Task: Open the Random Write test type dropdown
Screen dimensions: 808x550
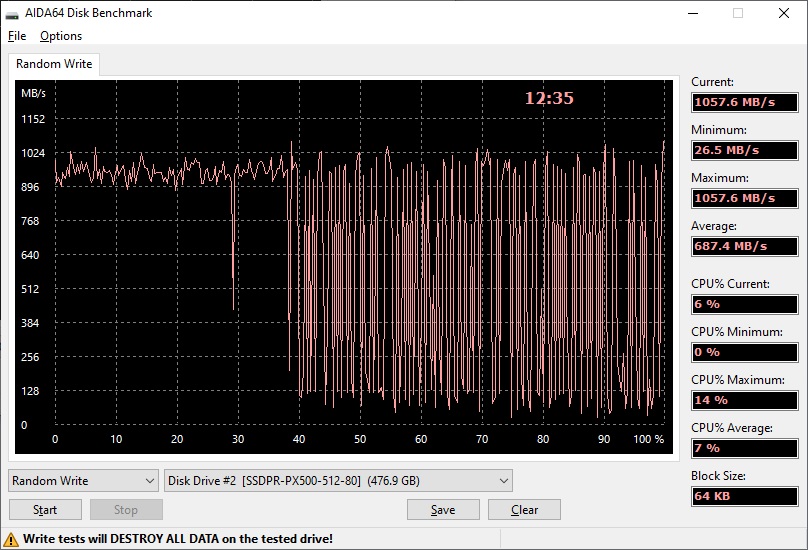Action: pos(83,480)
